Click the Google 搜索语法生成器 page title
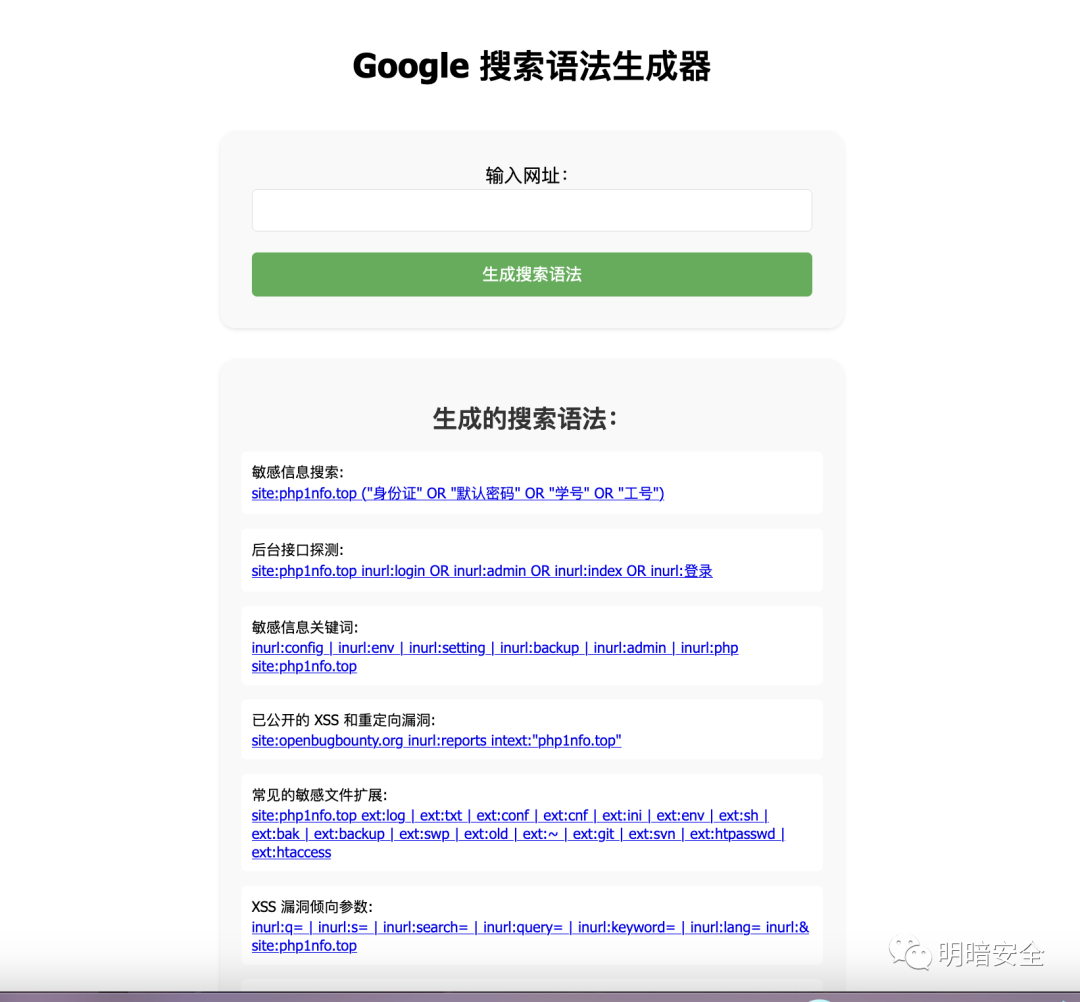This screenshot has width=1080, height=1002. (x=532, y=67)
